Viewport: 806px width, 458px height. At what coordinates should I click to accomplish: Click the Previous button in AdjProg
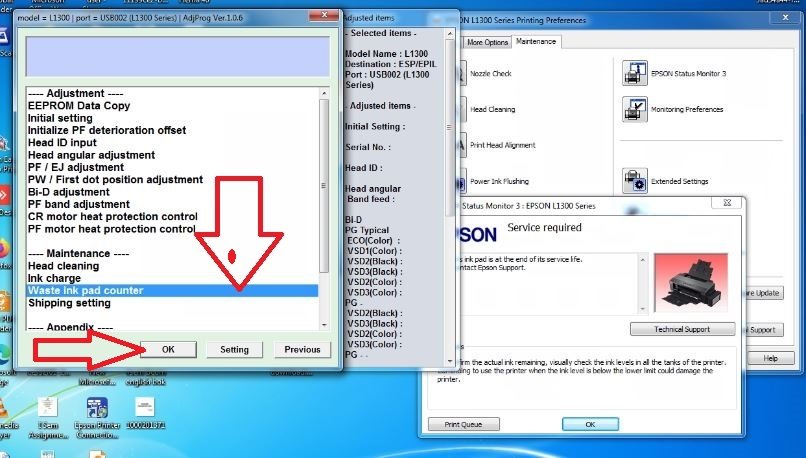302,350
